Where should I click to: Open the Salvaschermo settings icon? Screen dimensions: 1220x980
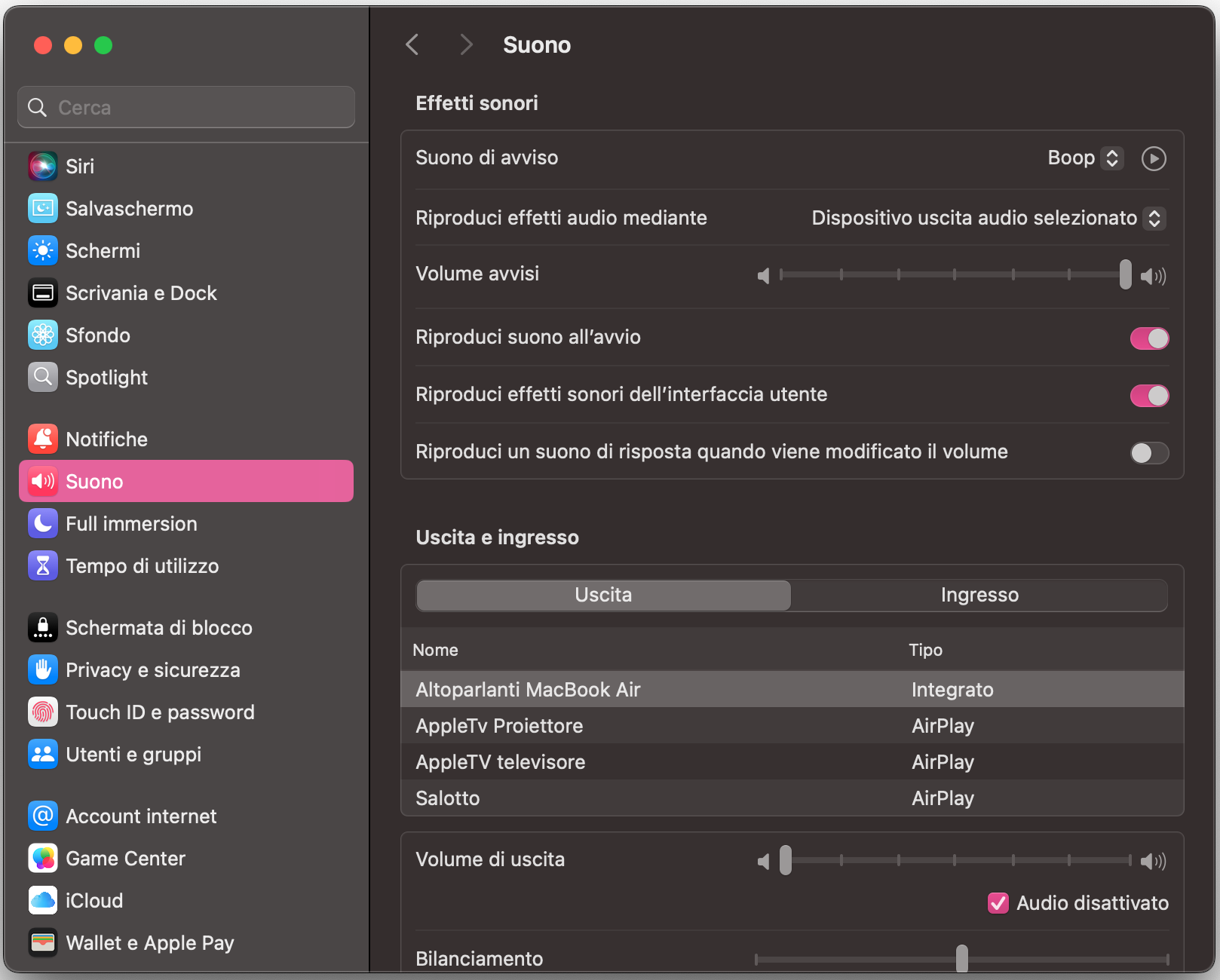click(x=43, y=208)
